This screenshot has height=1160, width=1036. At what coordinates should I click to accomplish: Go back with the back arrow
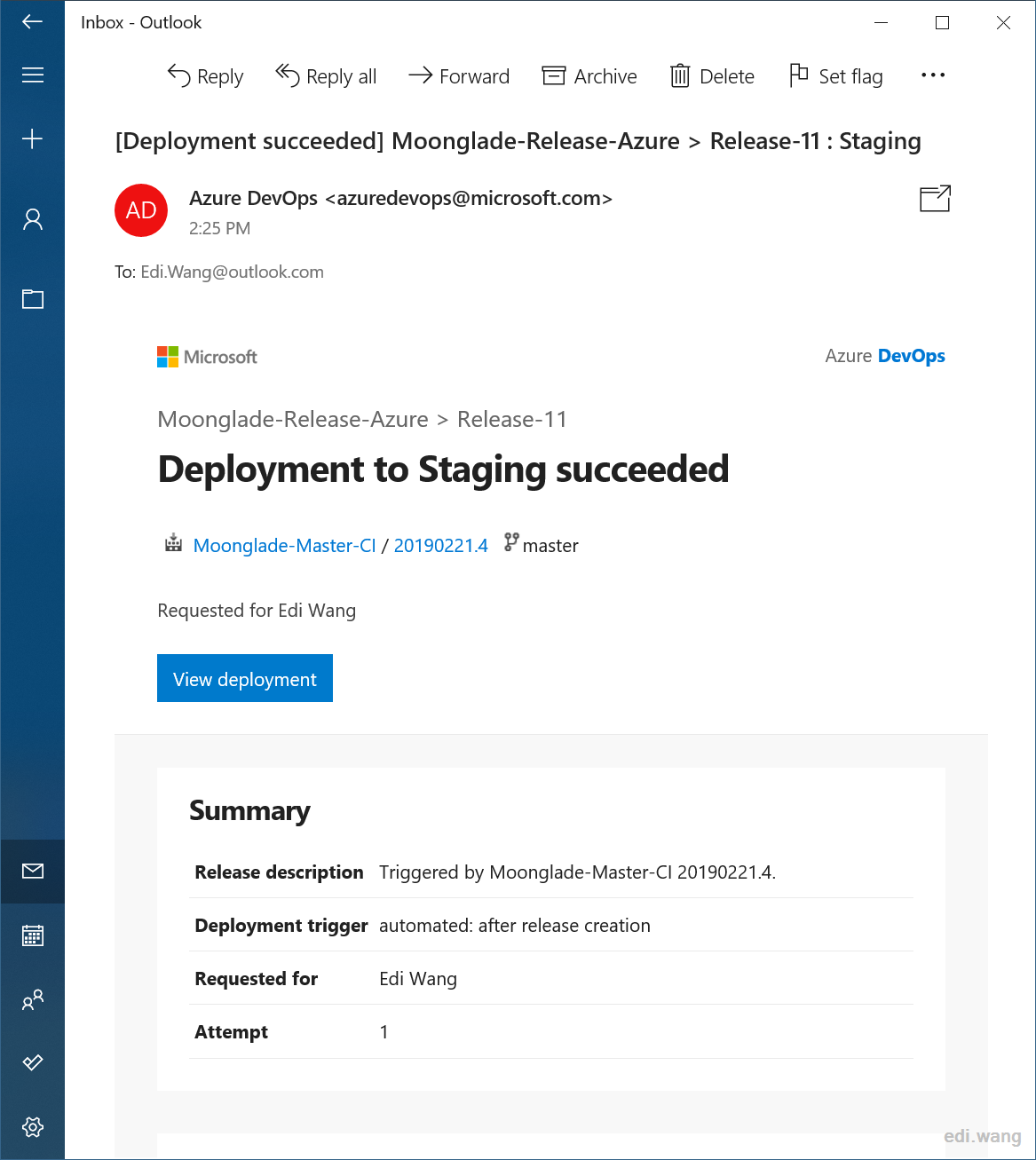32,22
